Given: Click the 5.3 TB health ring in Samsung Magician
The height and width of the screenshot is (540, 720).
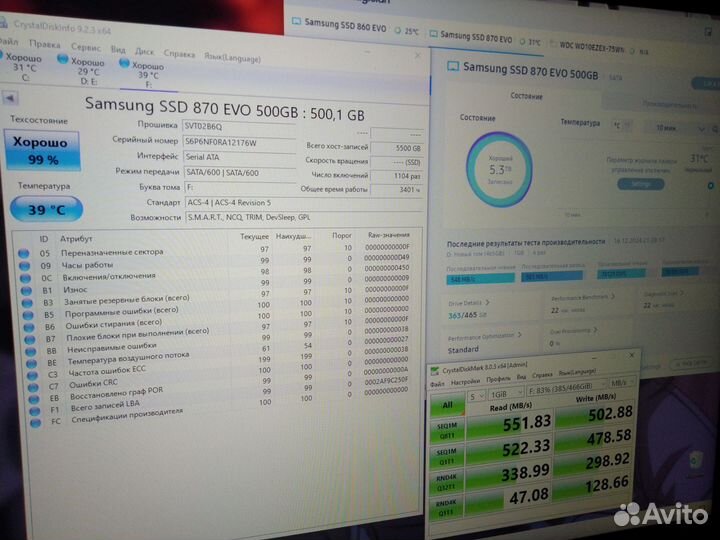Looking at the screenshot, I should coord(499,169).
